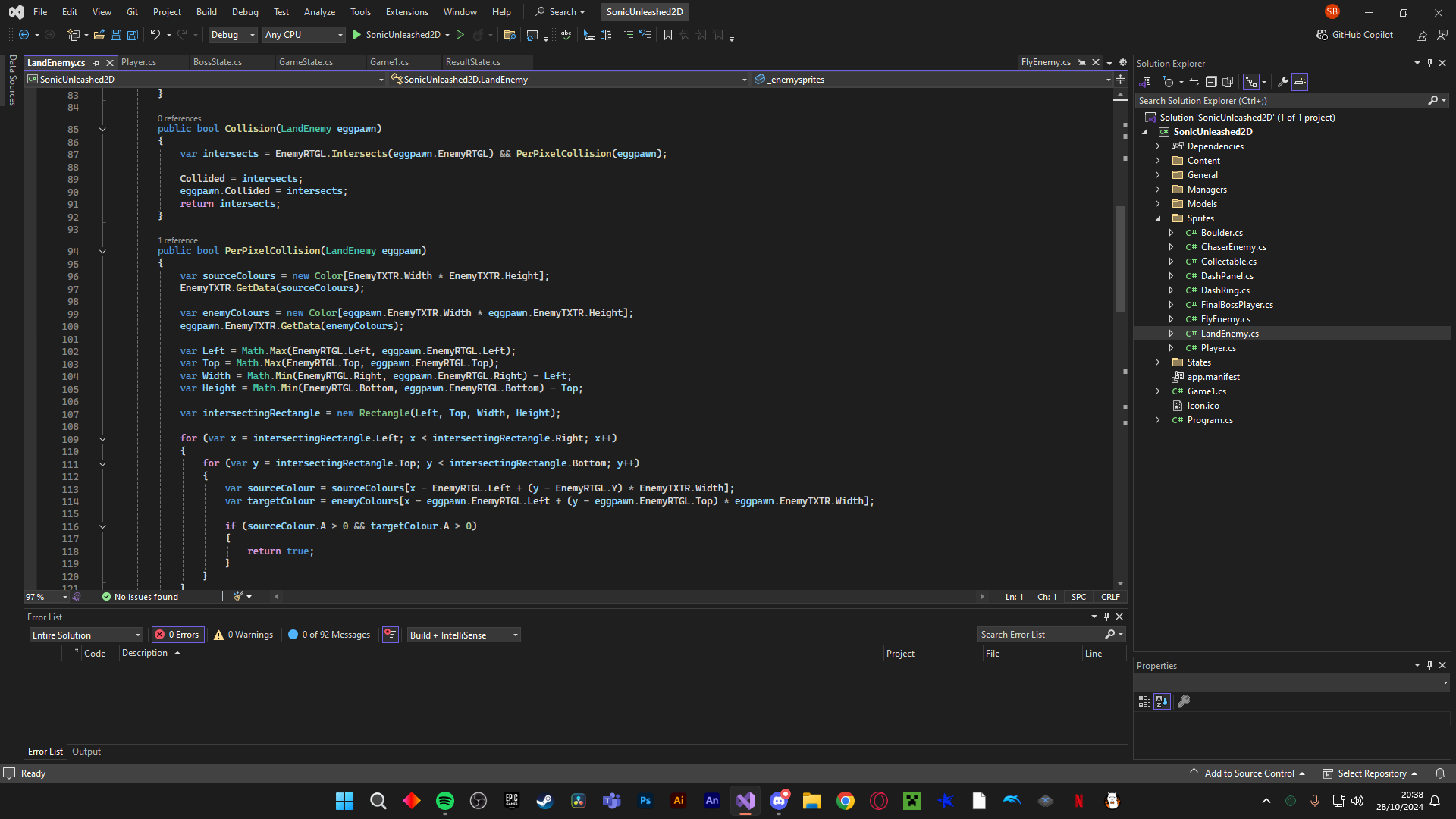Open the Any CPU platform dropdown
Screen dimensions: 1456x819
click(x=303, y=35)
